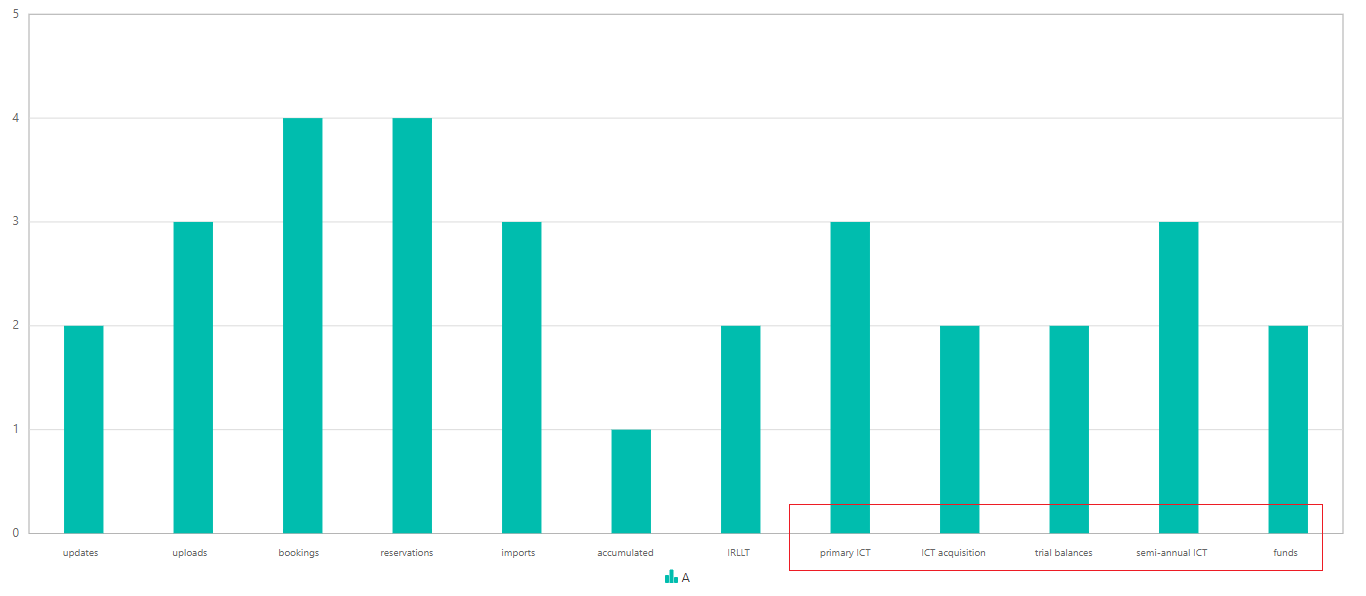Select the imports bar
This screenshot has height=596, width=1366.
(x=521, y=377)
